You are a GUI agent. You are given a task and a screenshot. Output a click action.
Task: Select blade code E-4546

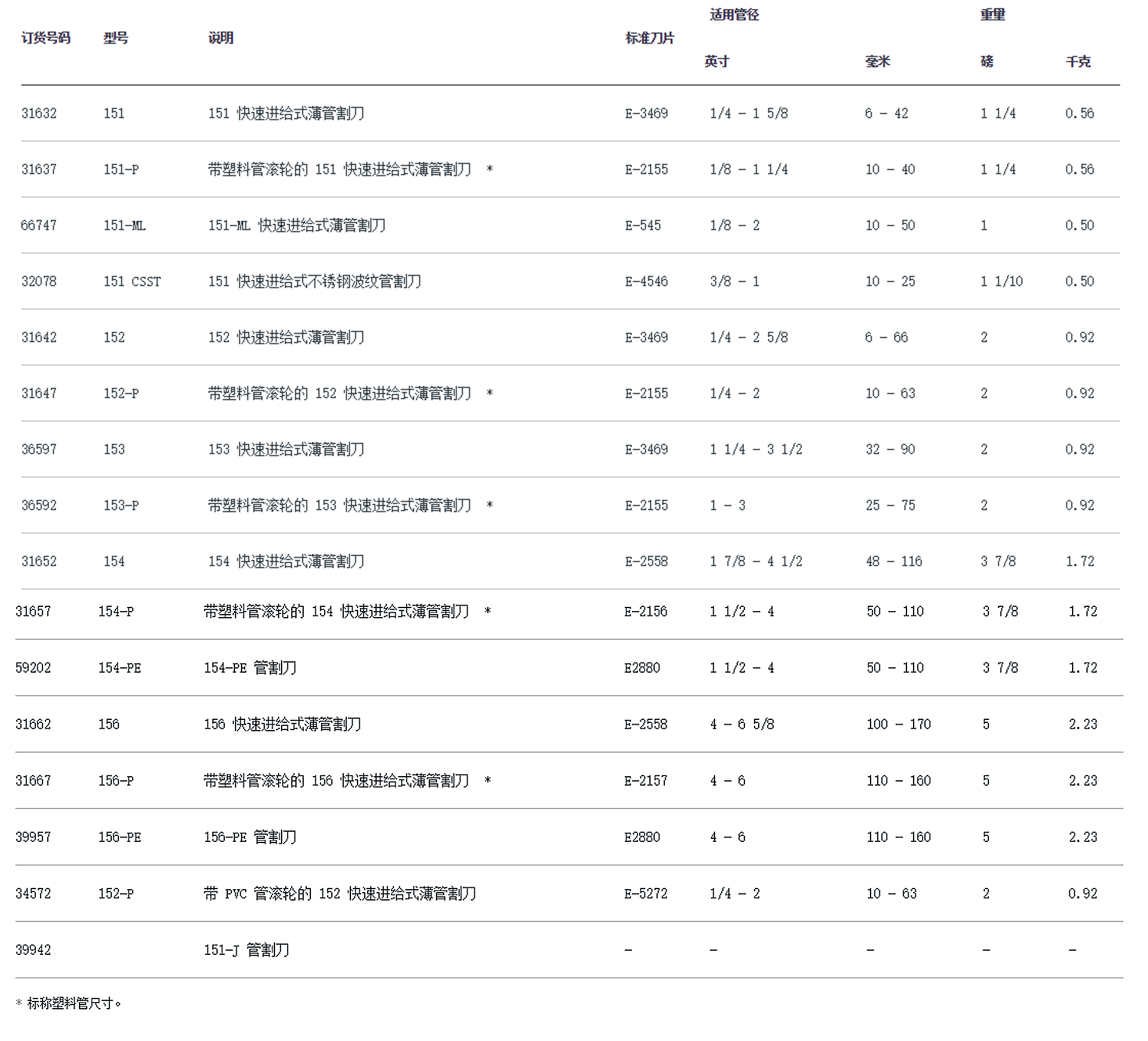pos(646,281)
